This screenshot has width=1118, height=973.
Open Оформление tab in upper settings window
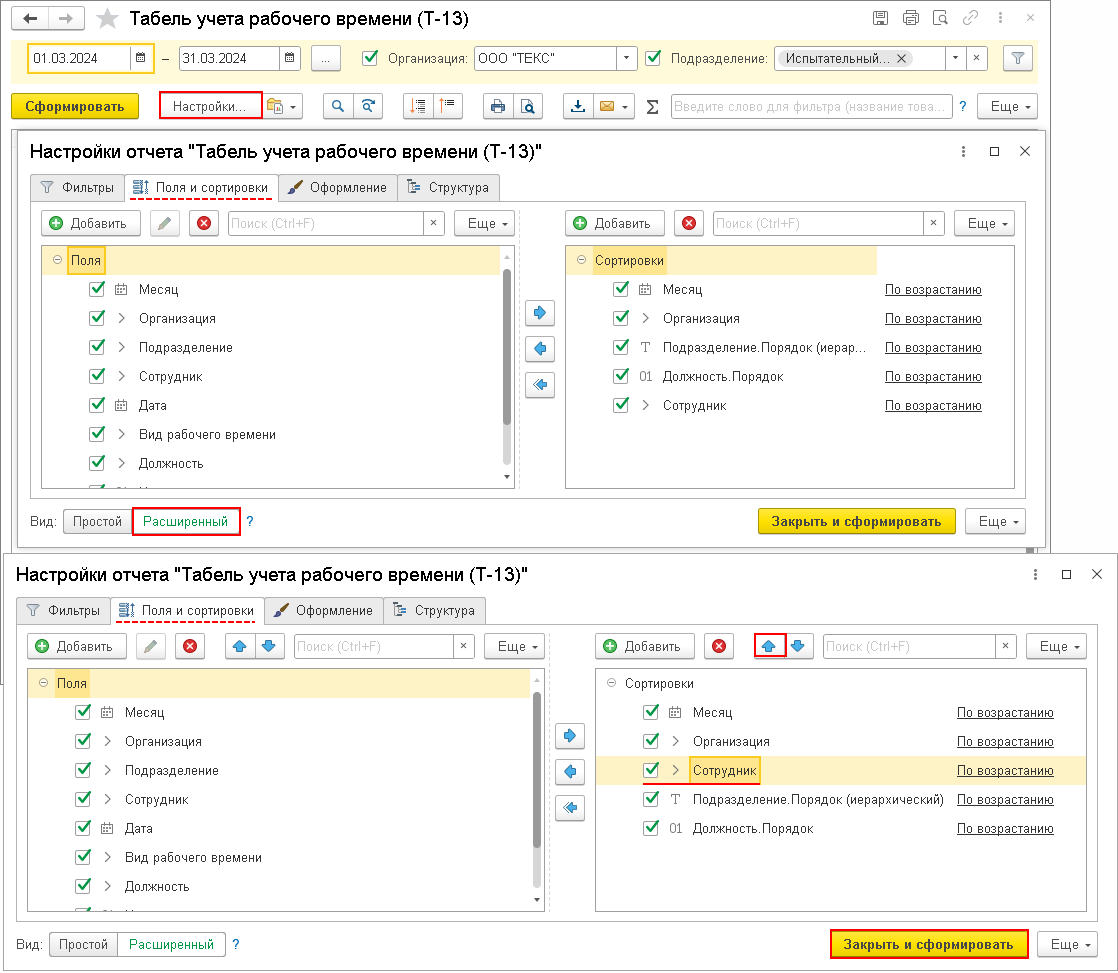tap(337, 187)
